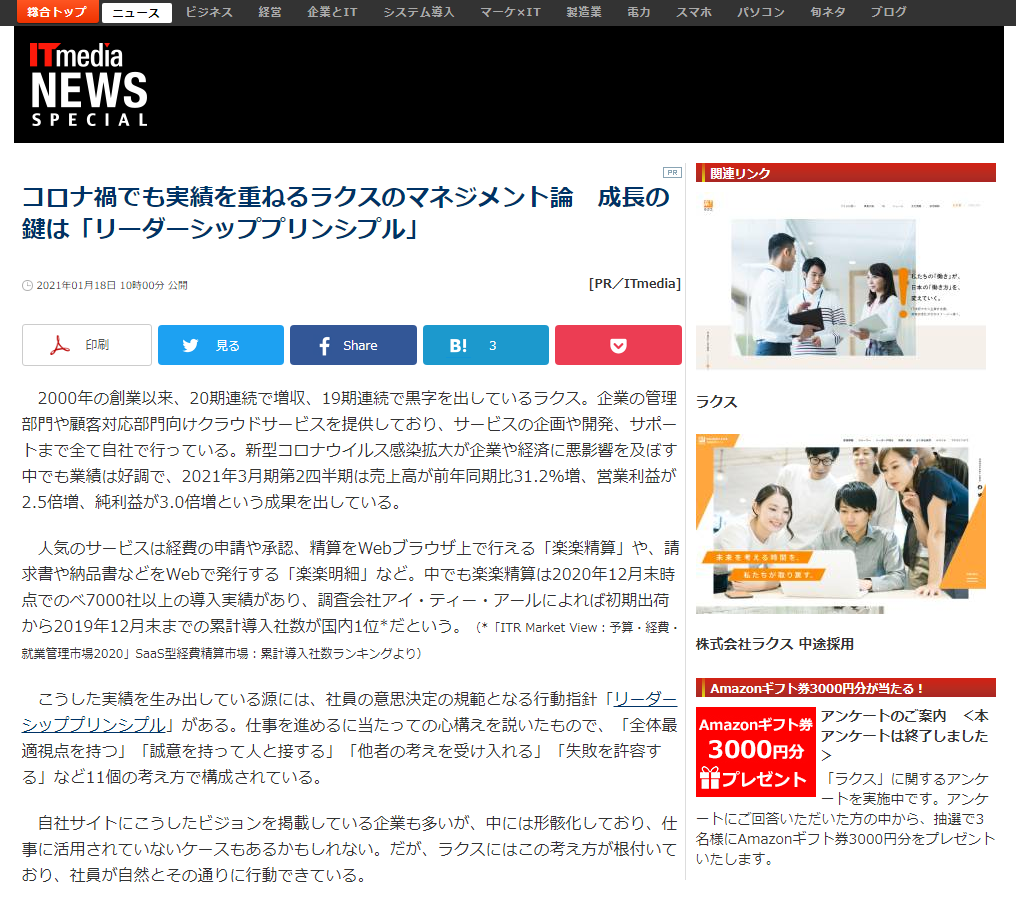Select the ニュース navigation tab
Viewport: 1016px width, 899px height.
point(137,13)
